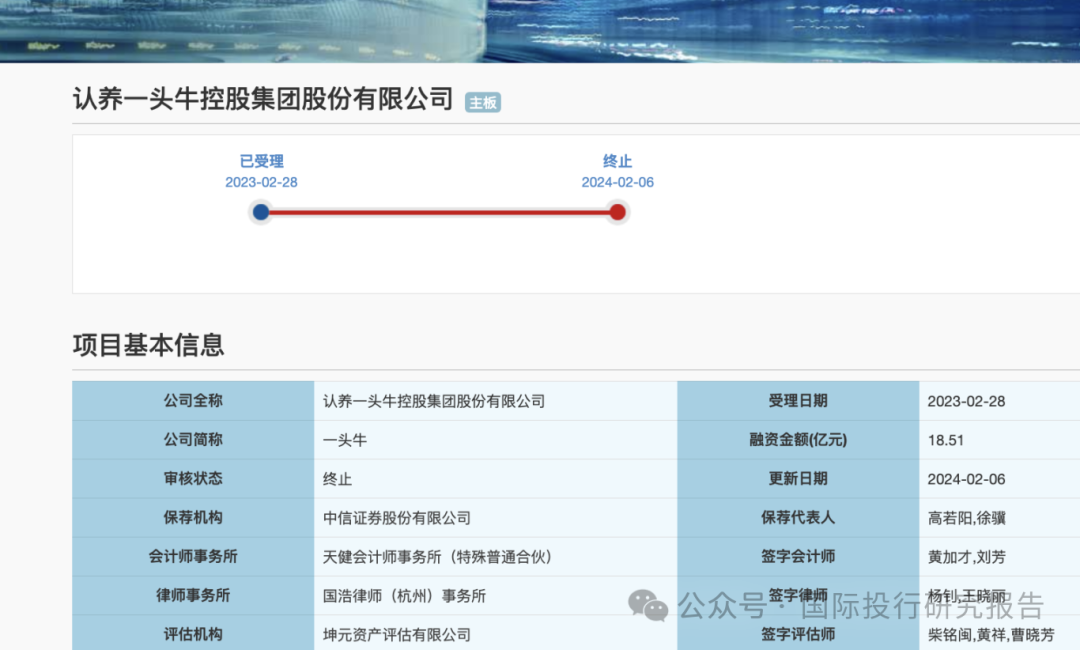The height and width of the screenshot is (650, 1080).
Task: Click the top banner image
Action: point(540,31)
